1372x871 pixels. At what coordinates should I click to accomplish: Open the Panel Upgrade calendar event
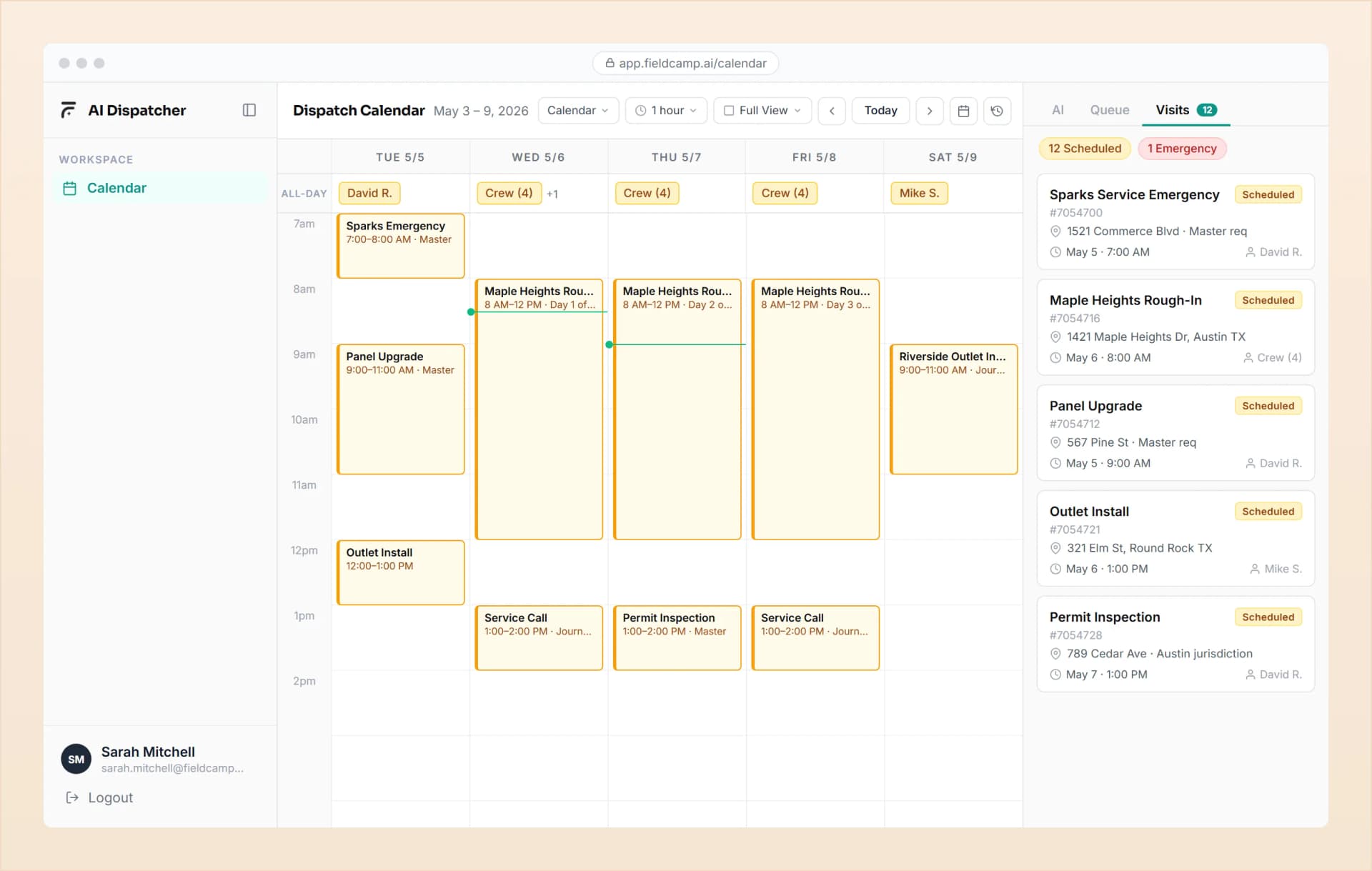[x=401, y=409]
